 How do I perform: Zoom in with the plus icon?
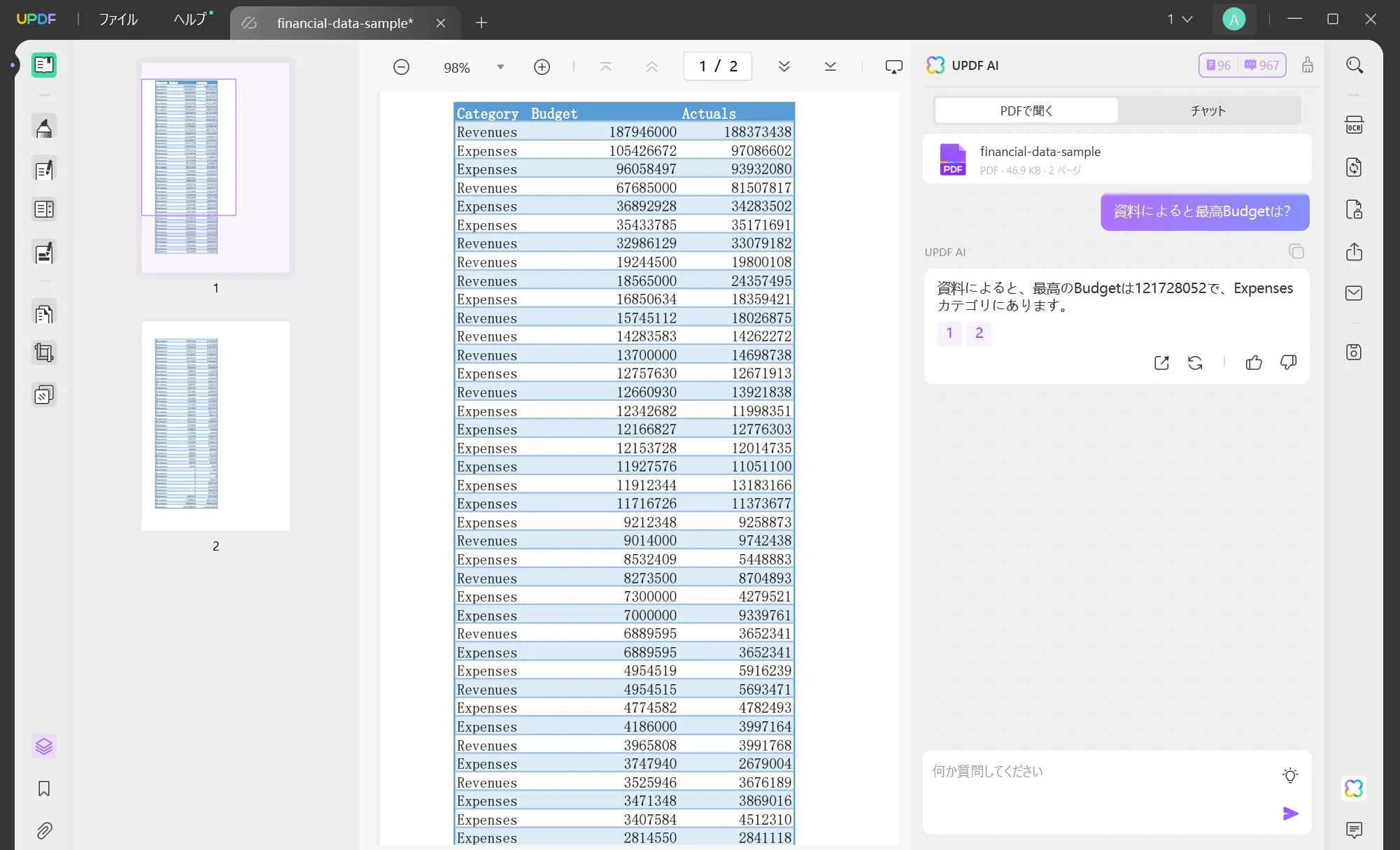coord(542,67)
